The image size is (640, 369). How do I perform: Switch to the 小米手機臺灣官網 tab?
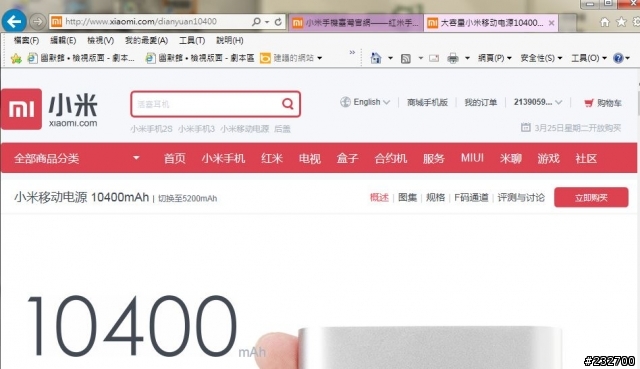pos(356,23)
